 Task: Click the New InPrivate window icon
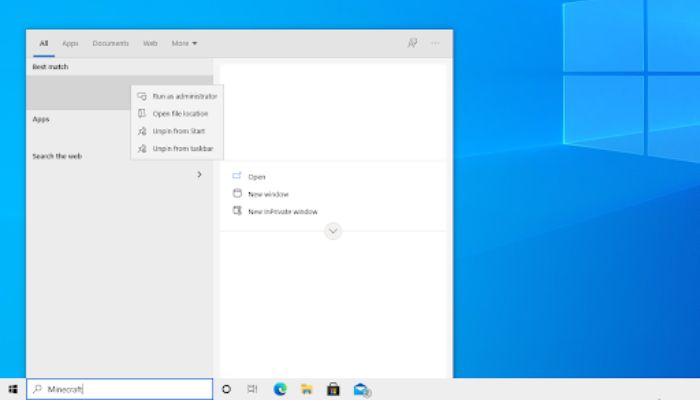coord(237,210)
